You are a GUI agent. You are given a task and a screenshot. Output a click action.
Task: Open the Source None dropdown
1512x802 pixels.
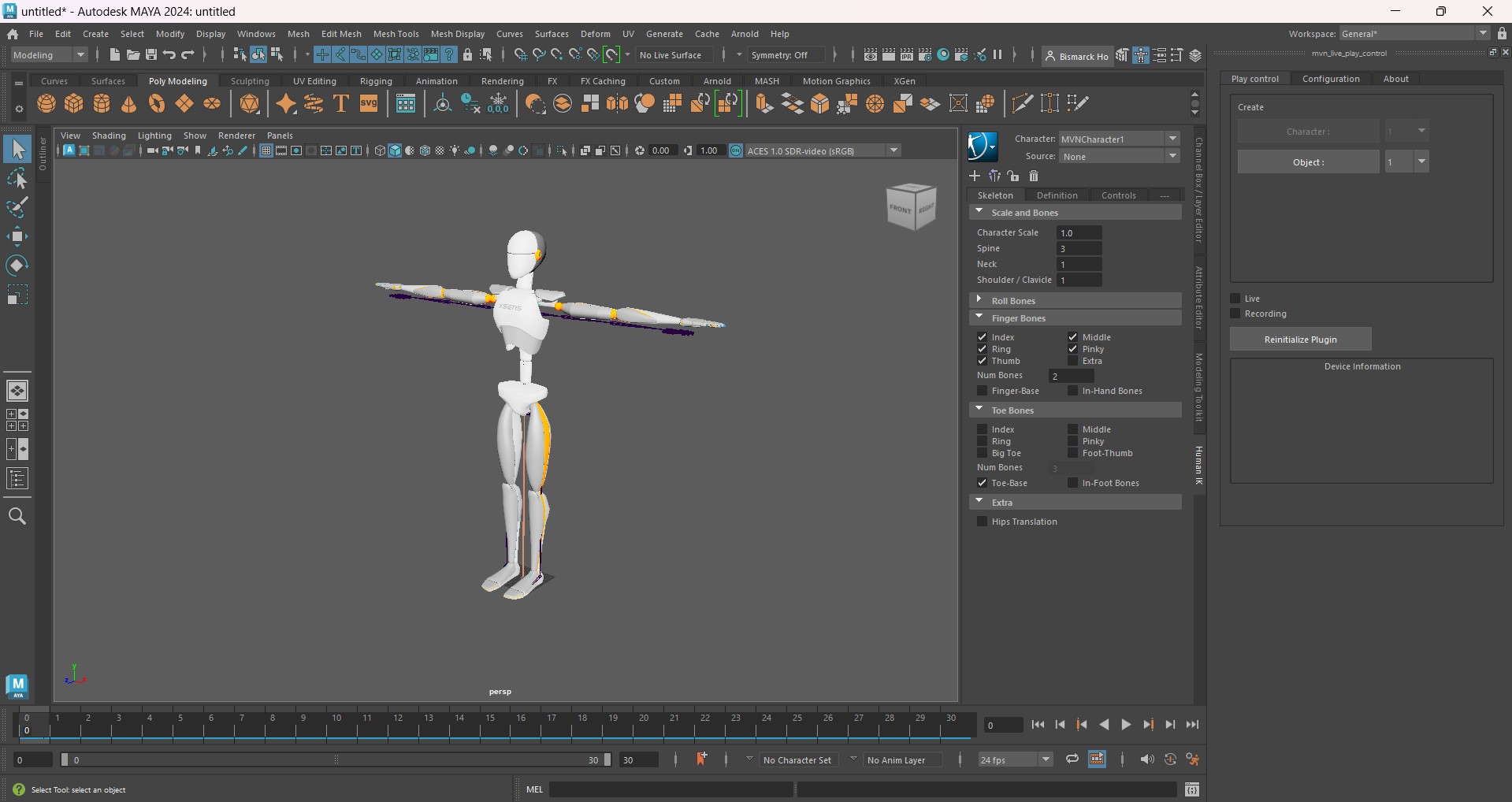click(1119, 157)
